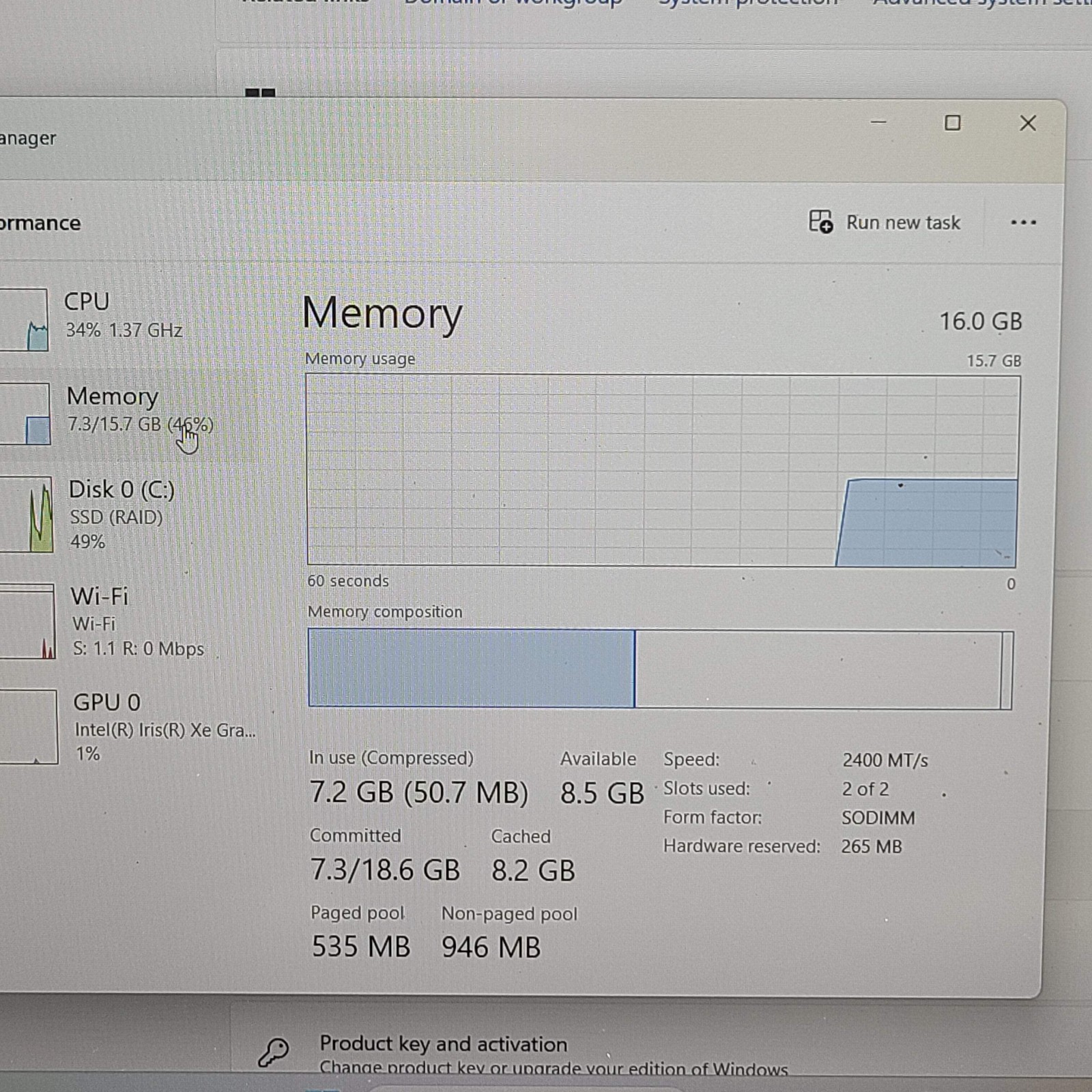The height and width of the screenshot is (1092, 1092).
Task: Close the Task Manager window
Action: click(1028, 124)
